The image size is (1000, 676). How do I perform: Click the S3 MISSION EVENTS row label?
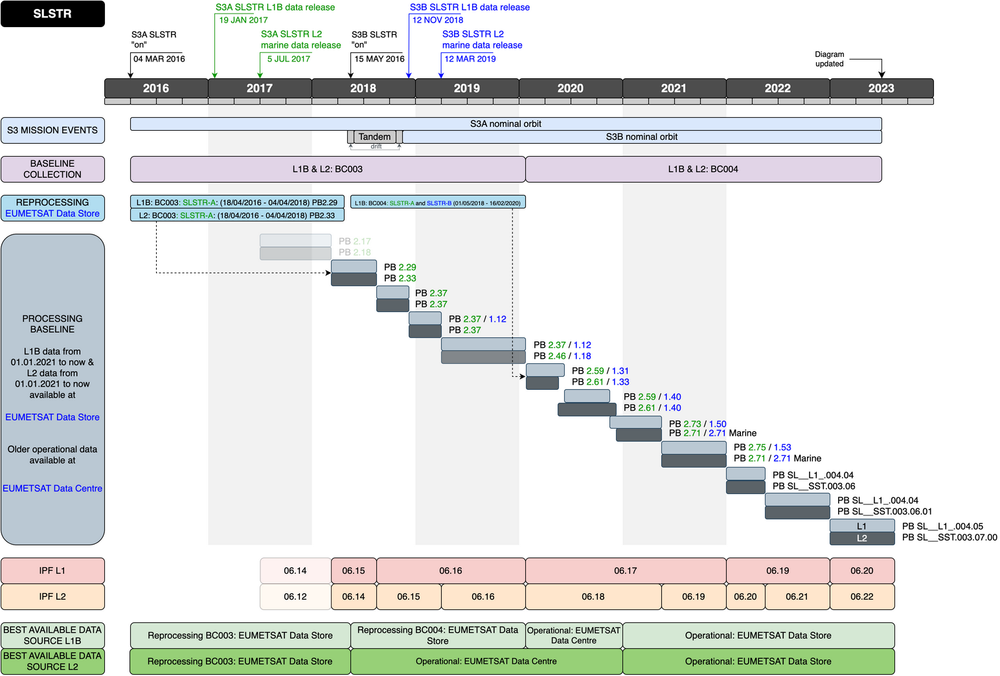tap(52, 129)
